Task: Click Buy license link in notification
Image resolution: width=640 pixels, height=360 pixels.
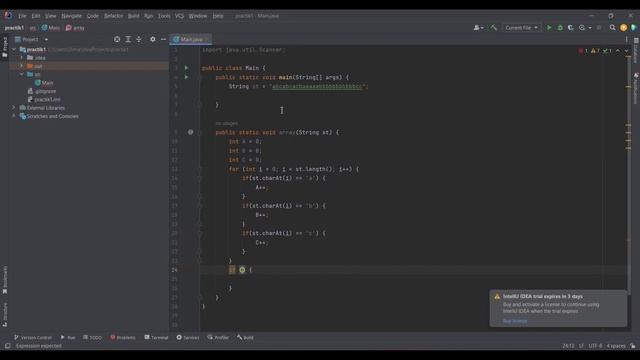Action: click(x=515, y=321)
